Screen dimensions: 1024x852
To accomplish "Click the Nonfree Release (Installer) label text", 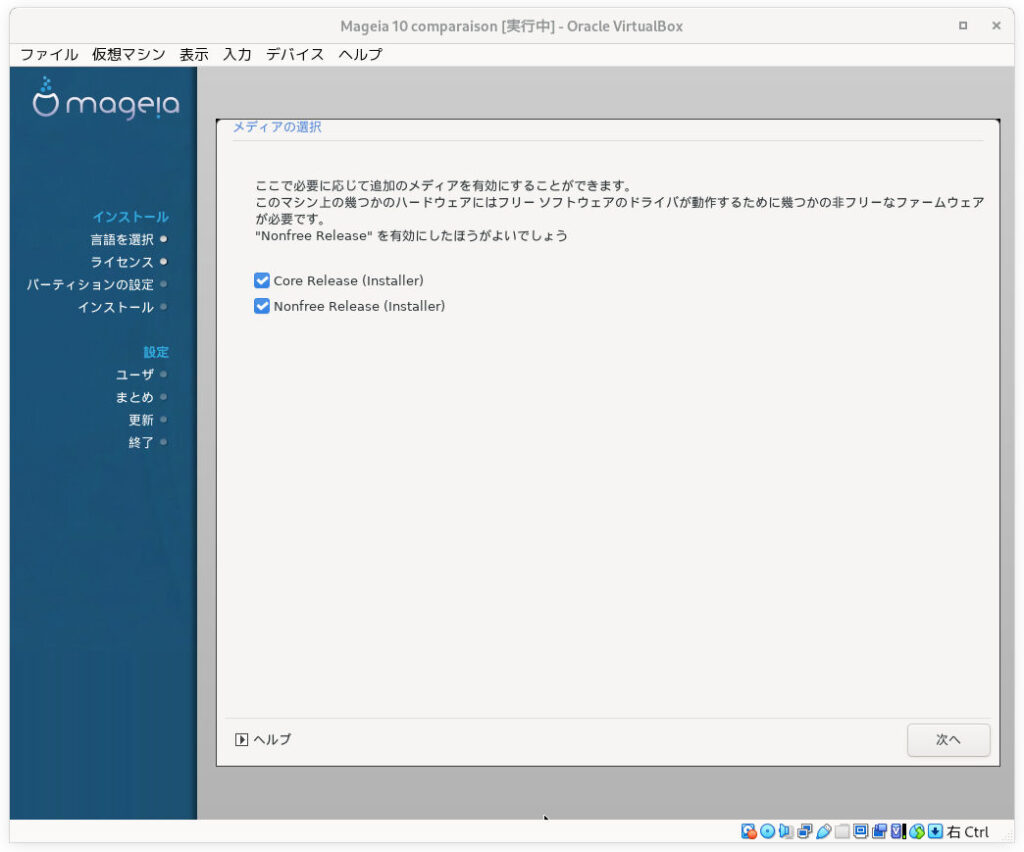I will click(359, 306).
